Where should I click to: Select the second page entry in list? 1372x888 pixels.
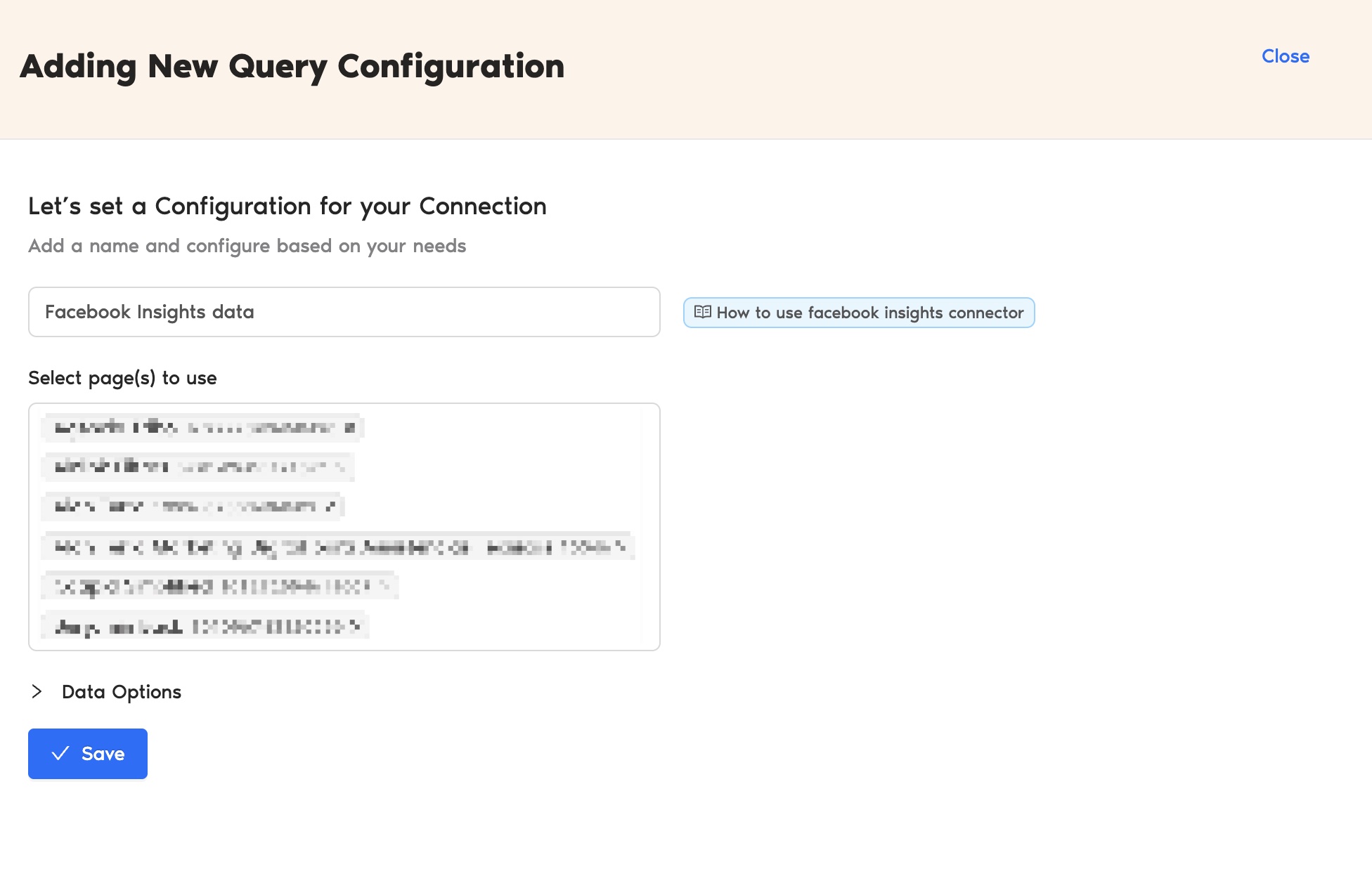198,466
